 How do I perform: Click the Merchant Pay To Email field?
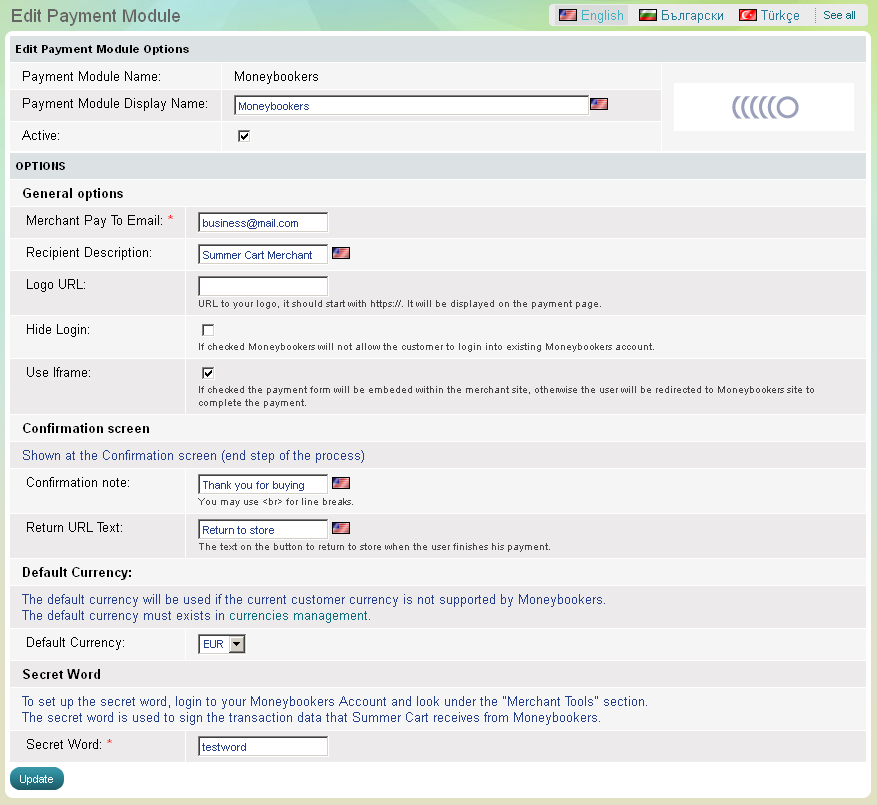pos(263,223)
